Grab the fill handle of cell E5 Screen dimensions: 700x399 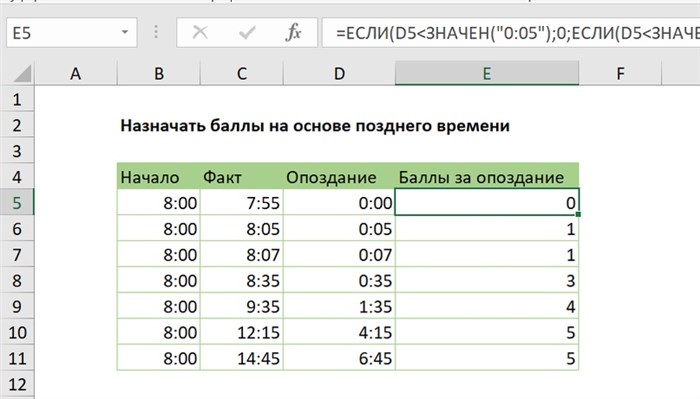coord(578,215)
